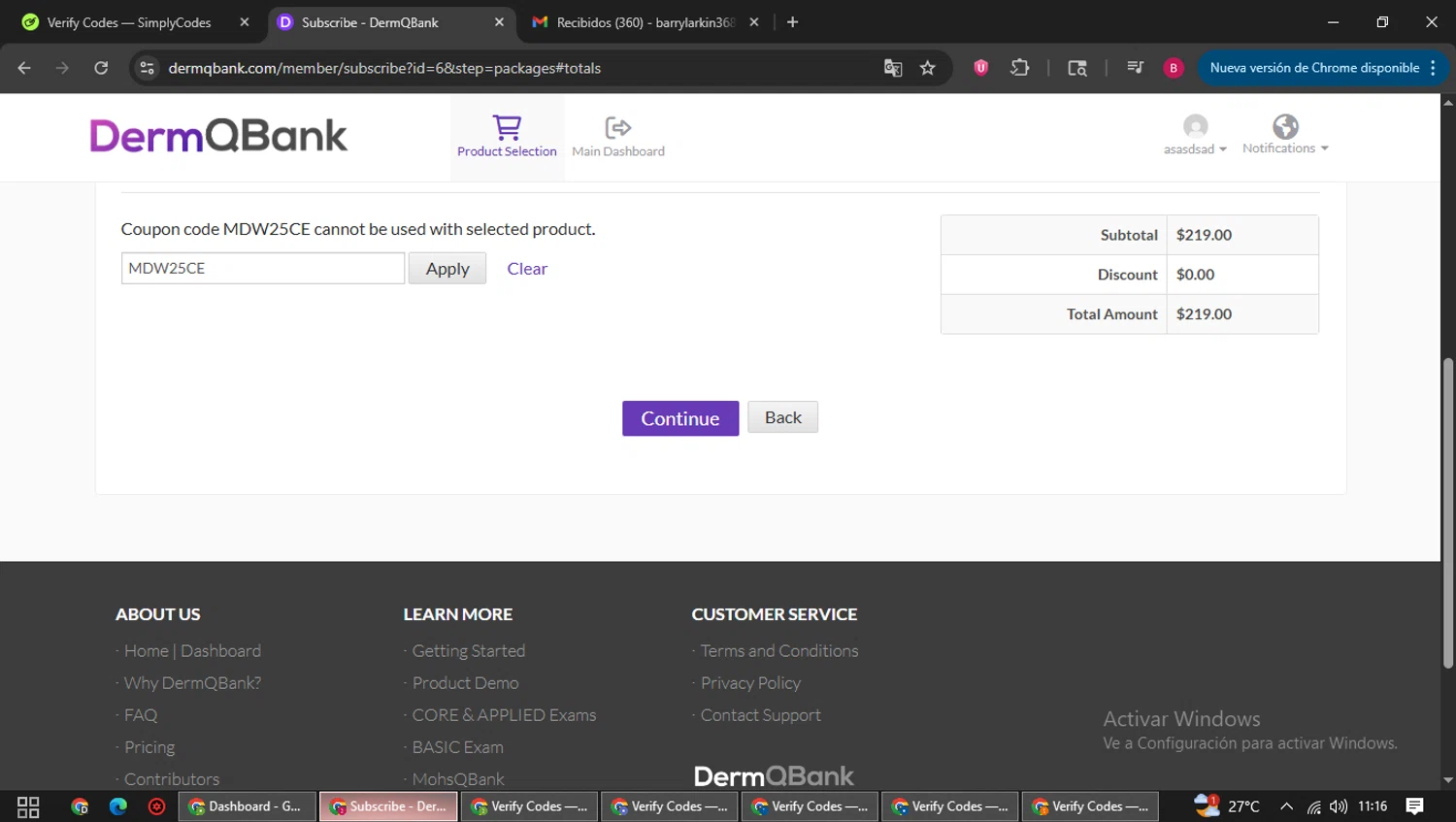
Task: Click the site information icon in address bar
Action: coord(147,68)
